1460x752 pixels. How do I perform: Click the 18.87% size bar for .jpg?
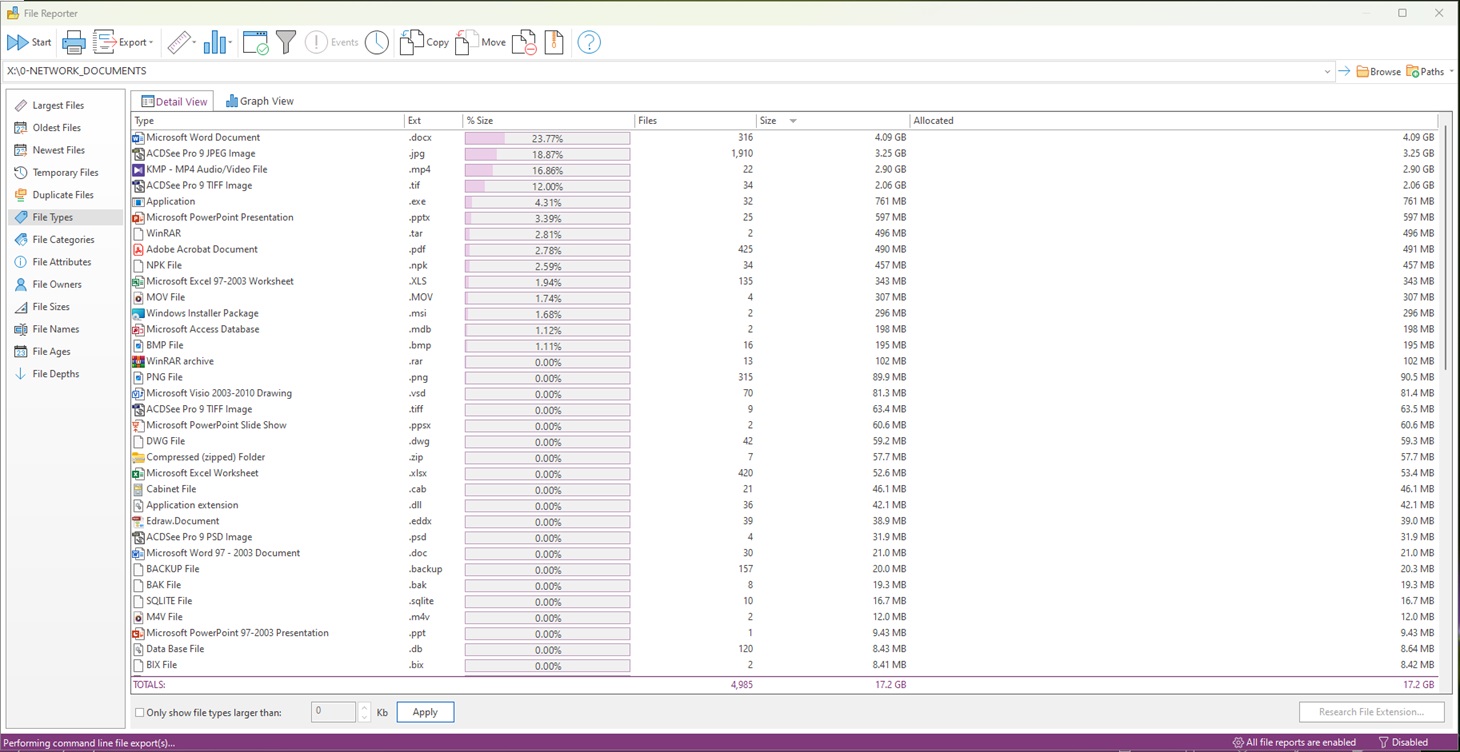(547, 154)
